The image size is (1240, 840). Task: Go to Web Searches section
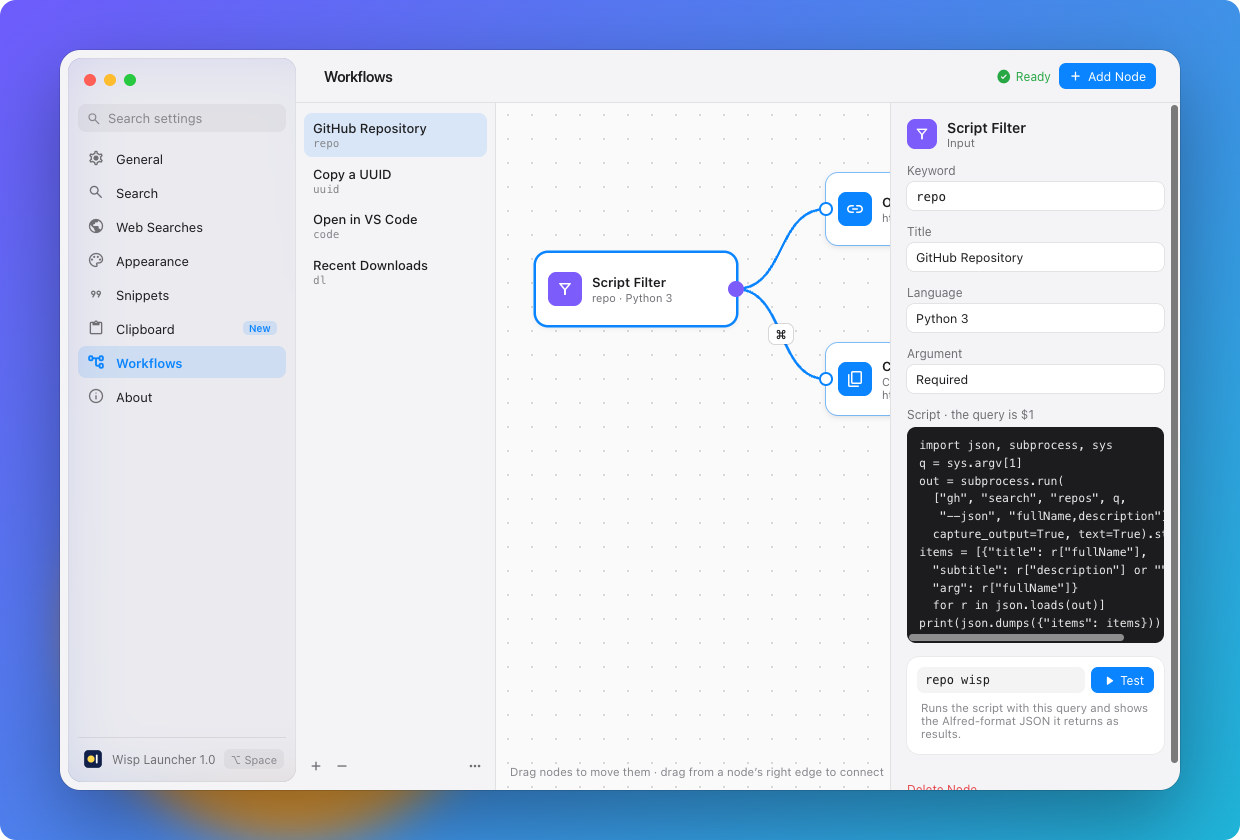[x=182, y=227]
